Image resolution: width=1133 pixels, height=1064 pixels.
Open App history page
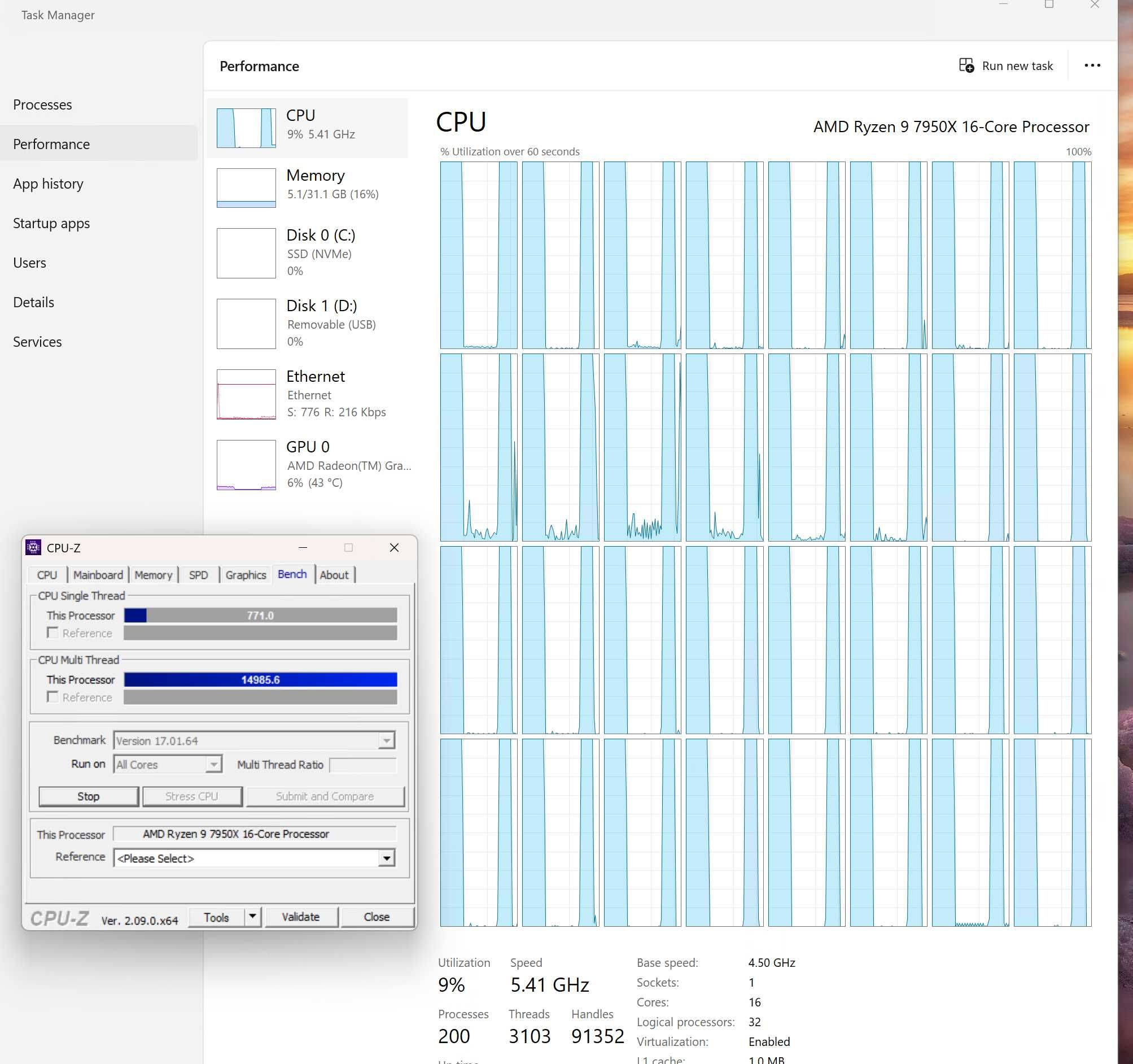click(x=48, y=184)
